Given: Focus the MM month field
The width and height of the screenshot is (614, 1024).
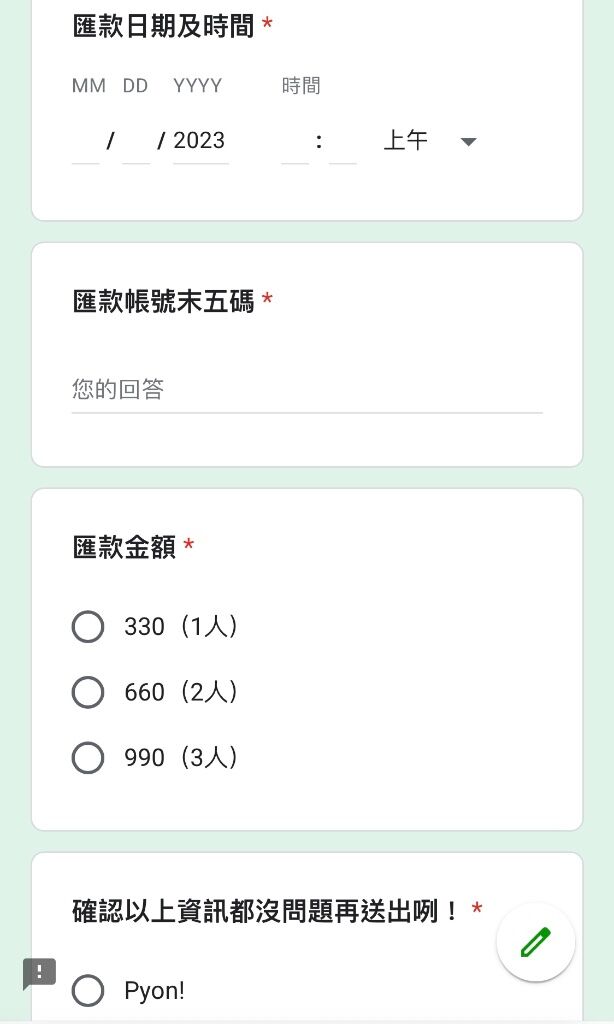Looking at the screenshot, I should coord(86,142).
